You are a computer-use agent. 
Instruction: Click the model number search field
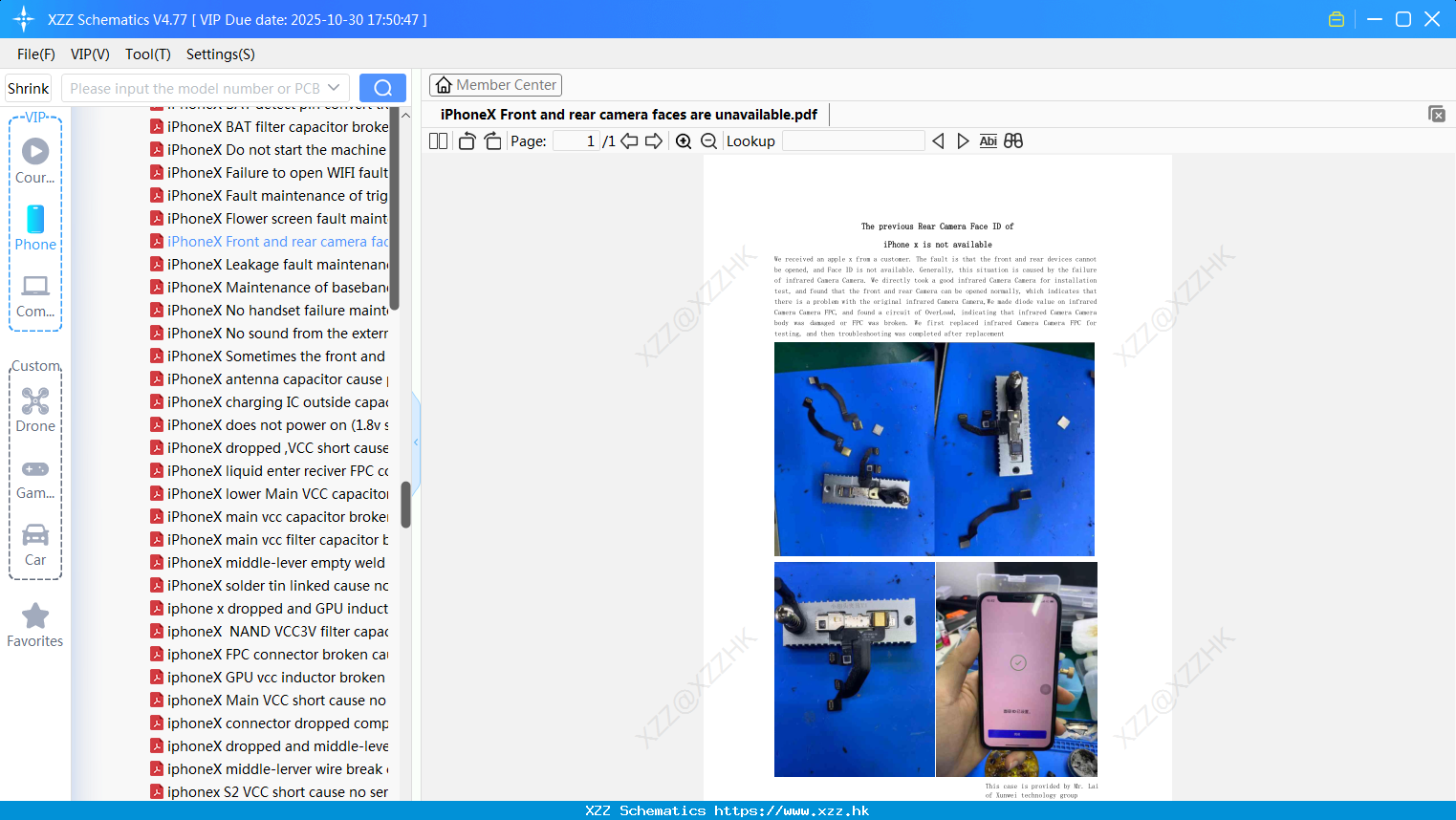194,88
